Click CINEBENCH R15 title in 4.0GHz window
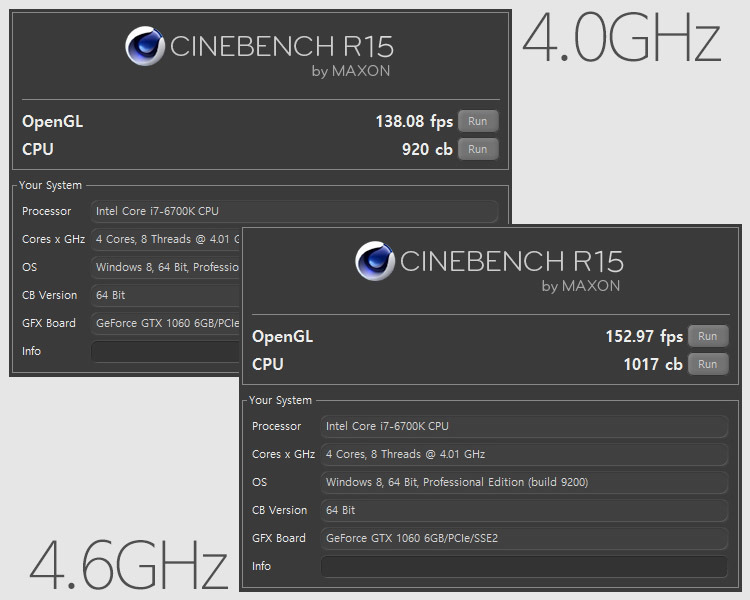 pos(282,46)
